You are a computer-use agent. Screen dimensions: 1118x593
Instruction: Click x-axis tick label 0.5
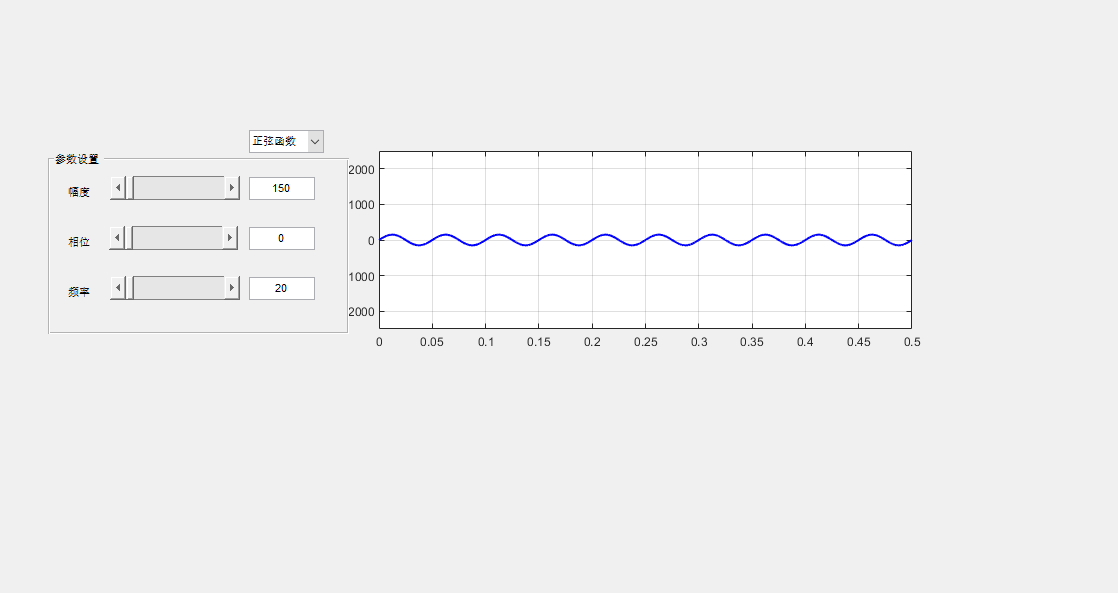(x=912, y=342)
